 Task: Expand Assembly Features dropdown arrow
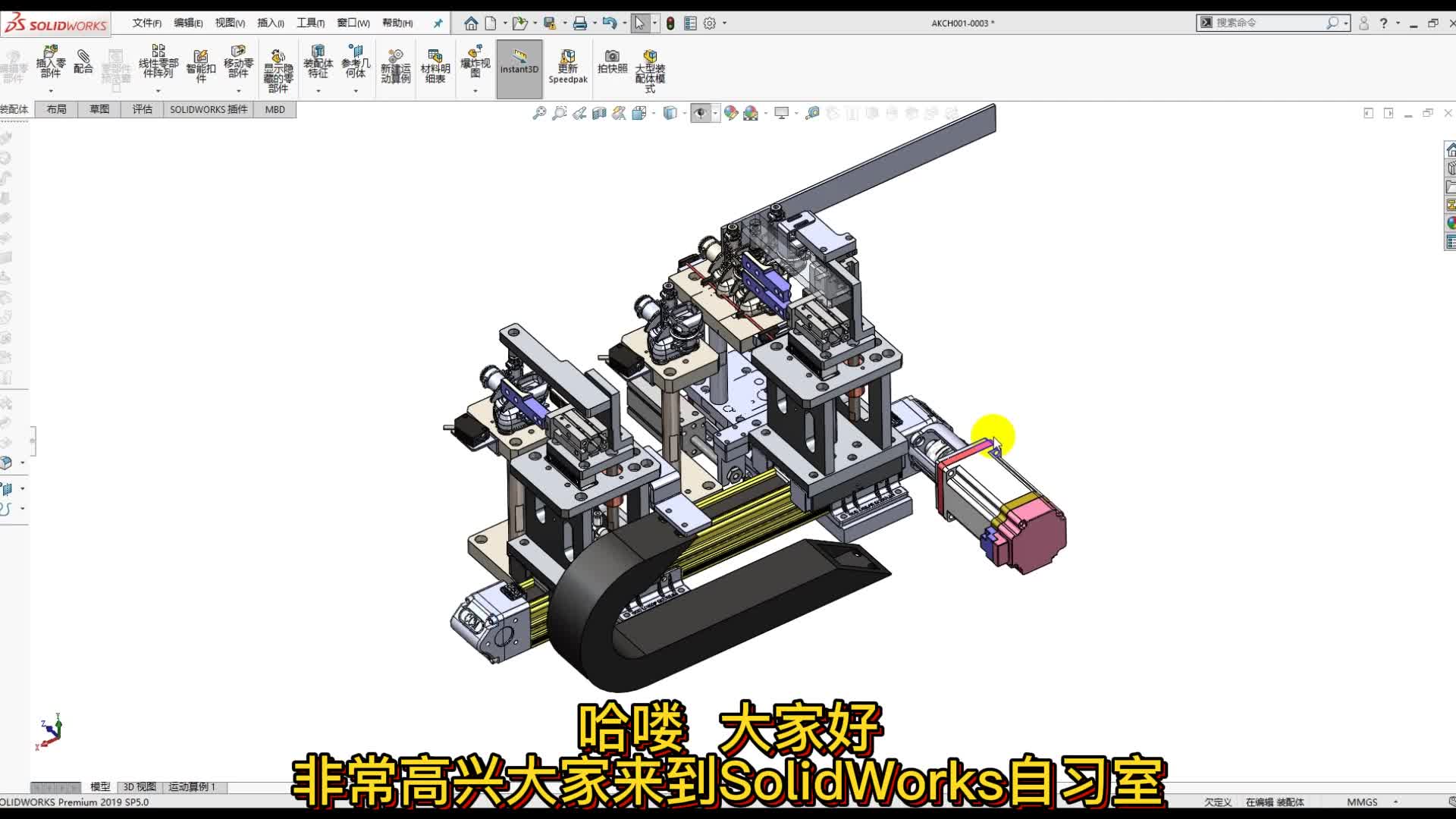click(318, 91)
